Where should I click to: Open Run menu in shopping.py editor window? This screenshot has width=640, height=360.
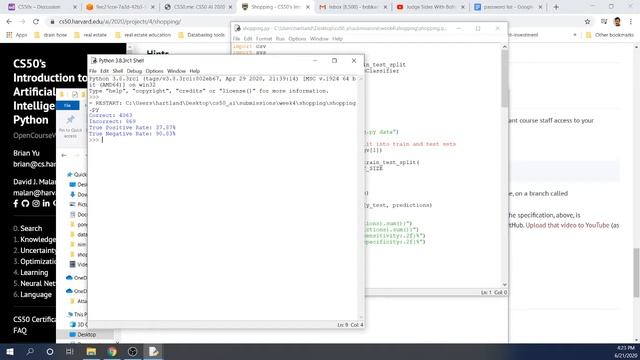280,39
